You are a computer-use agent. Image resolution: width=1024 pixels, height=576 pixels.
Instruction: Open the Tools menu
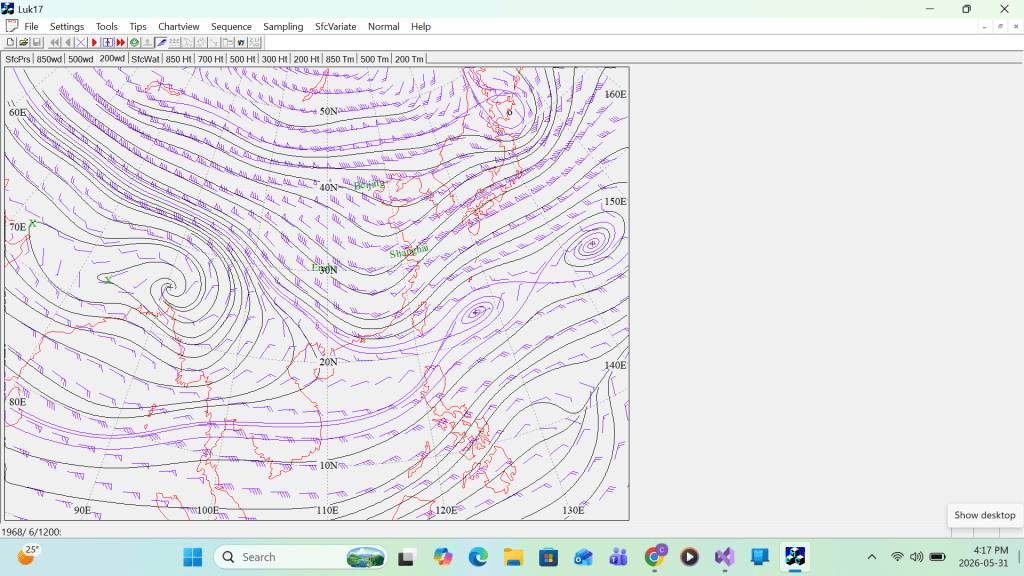[106, 27]
